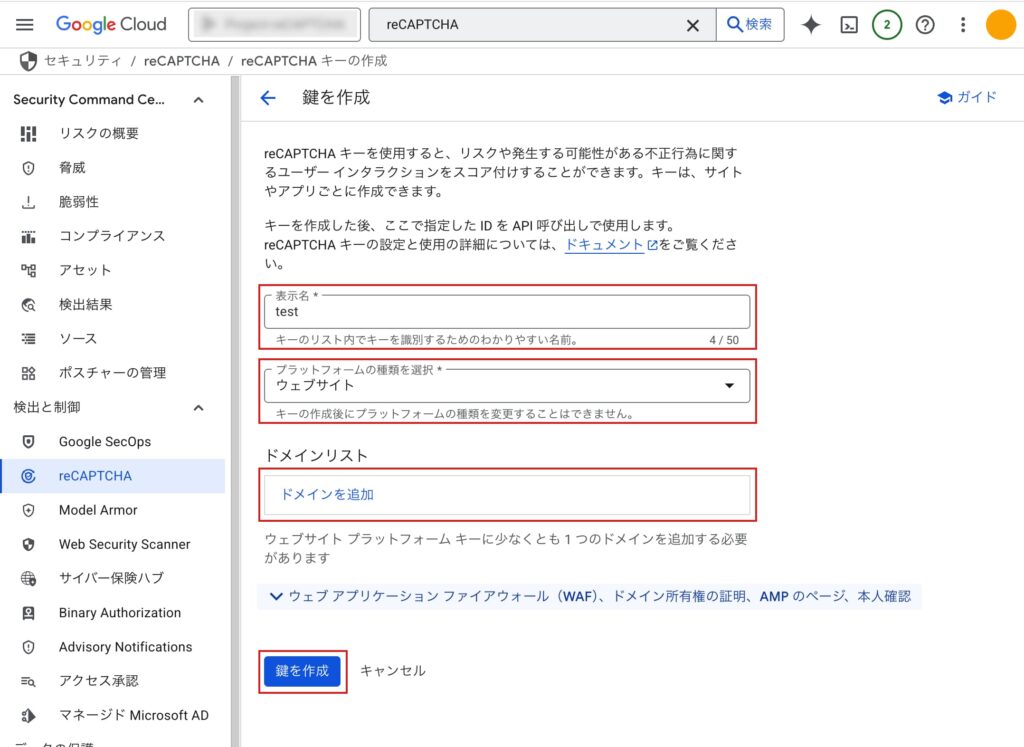Viewport: 1024px width, 747px height.
Task: Click the リスクの概要 dashboard icon
Action: pyautogui.click(x=28, y=134)
